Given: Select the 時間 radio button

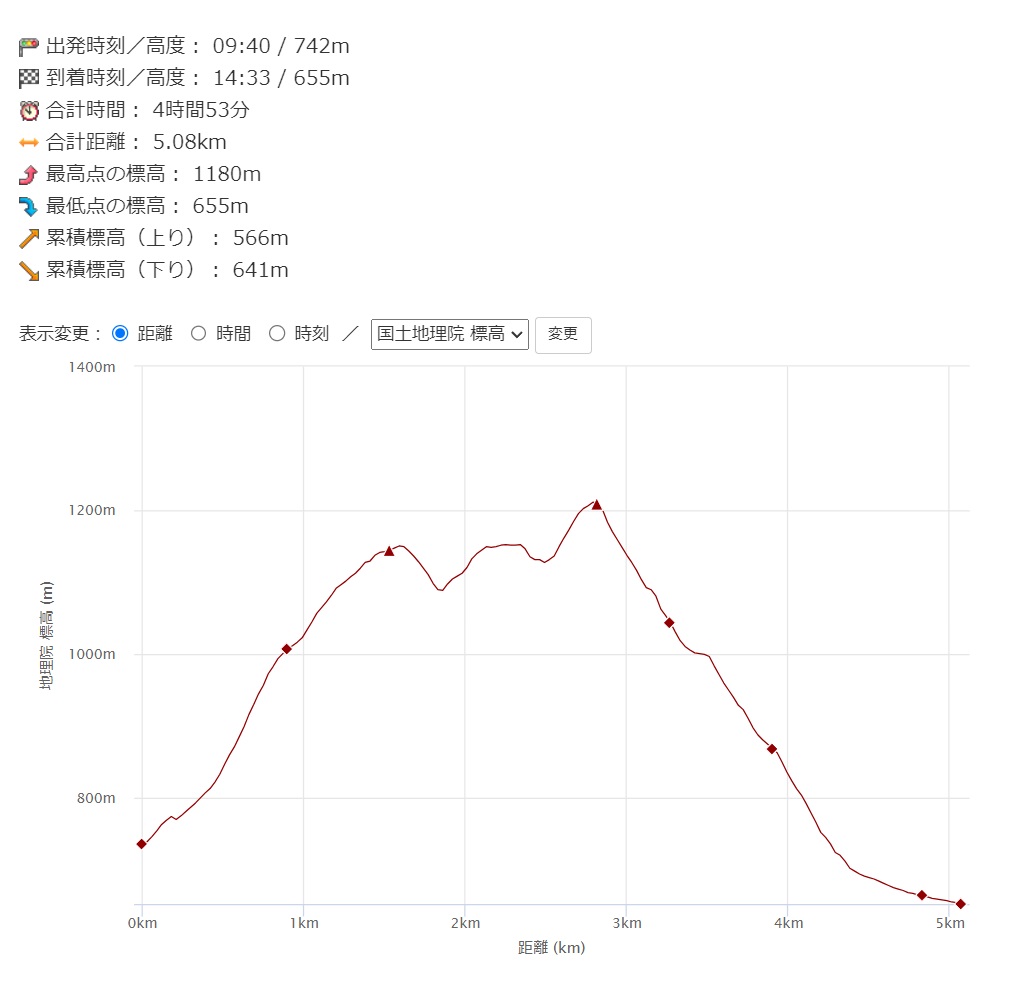Looking at the screenshot, I should click(198, 334).
